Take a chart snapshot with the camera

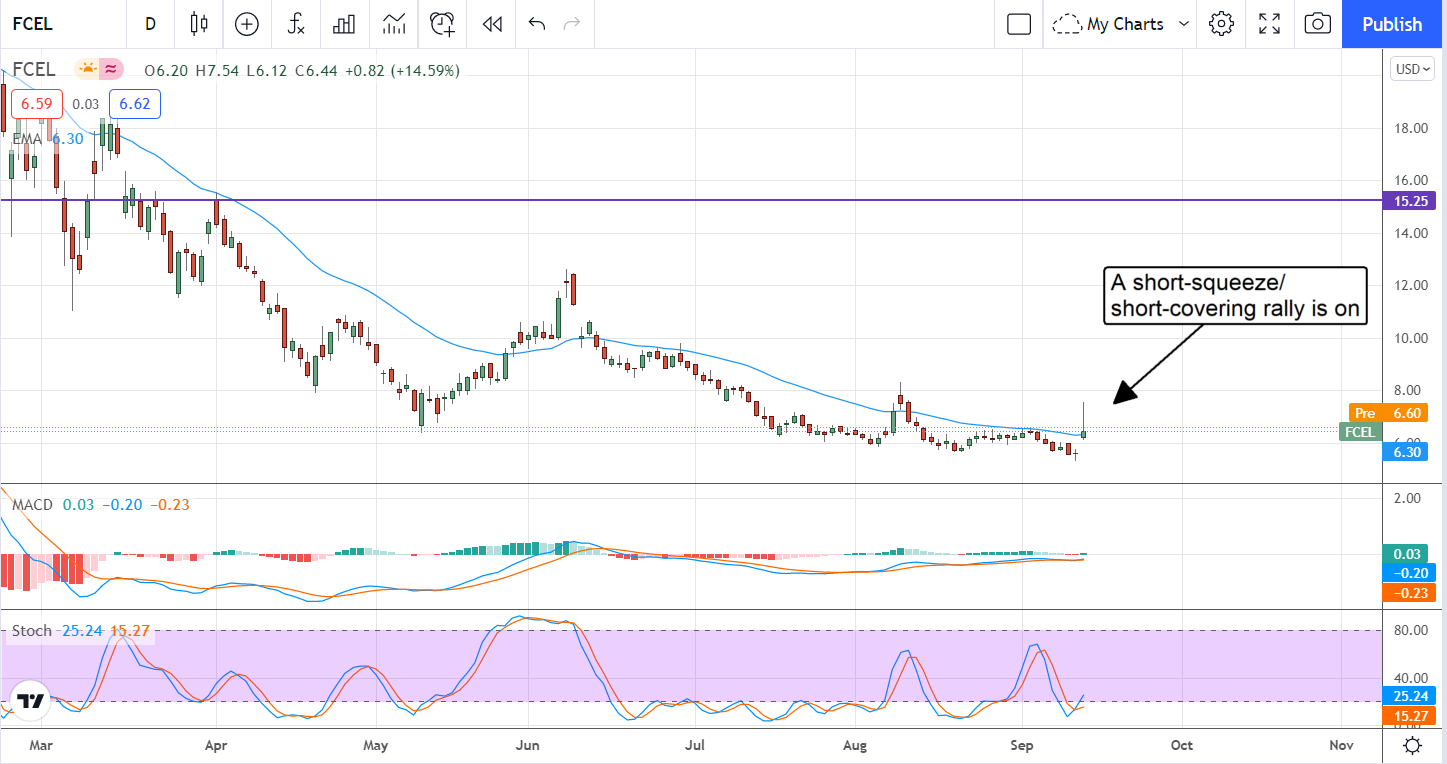tap(1318, 24)
